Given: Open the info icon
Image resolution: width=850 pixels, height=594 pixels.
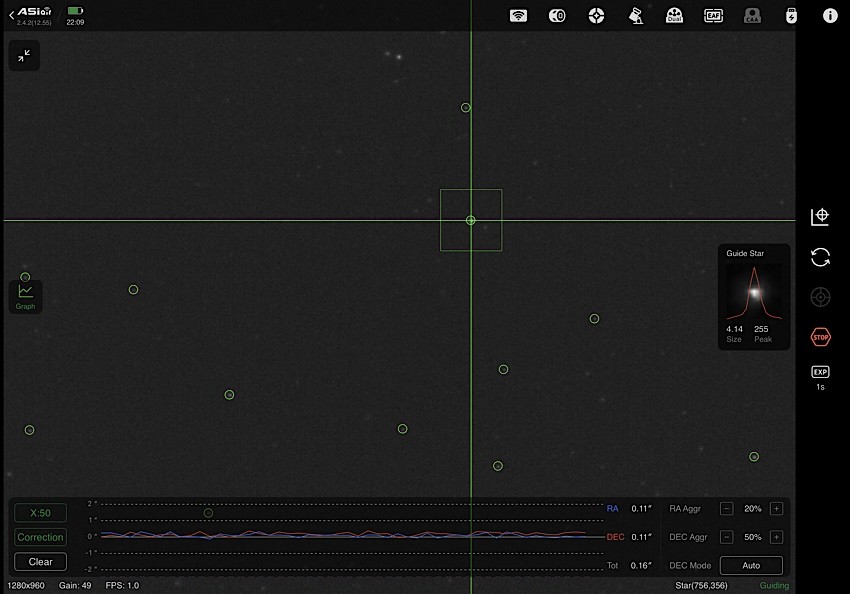Looking at the screenshot, I should (830, 15).
